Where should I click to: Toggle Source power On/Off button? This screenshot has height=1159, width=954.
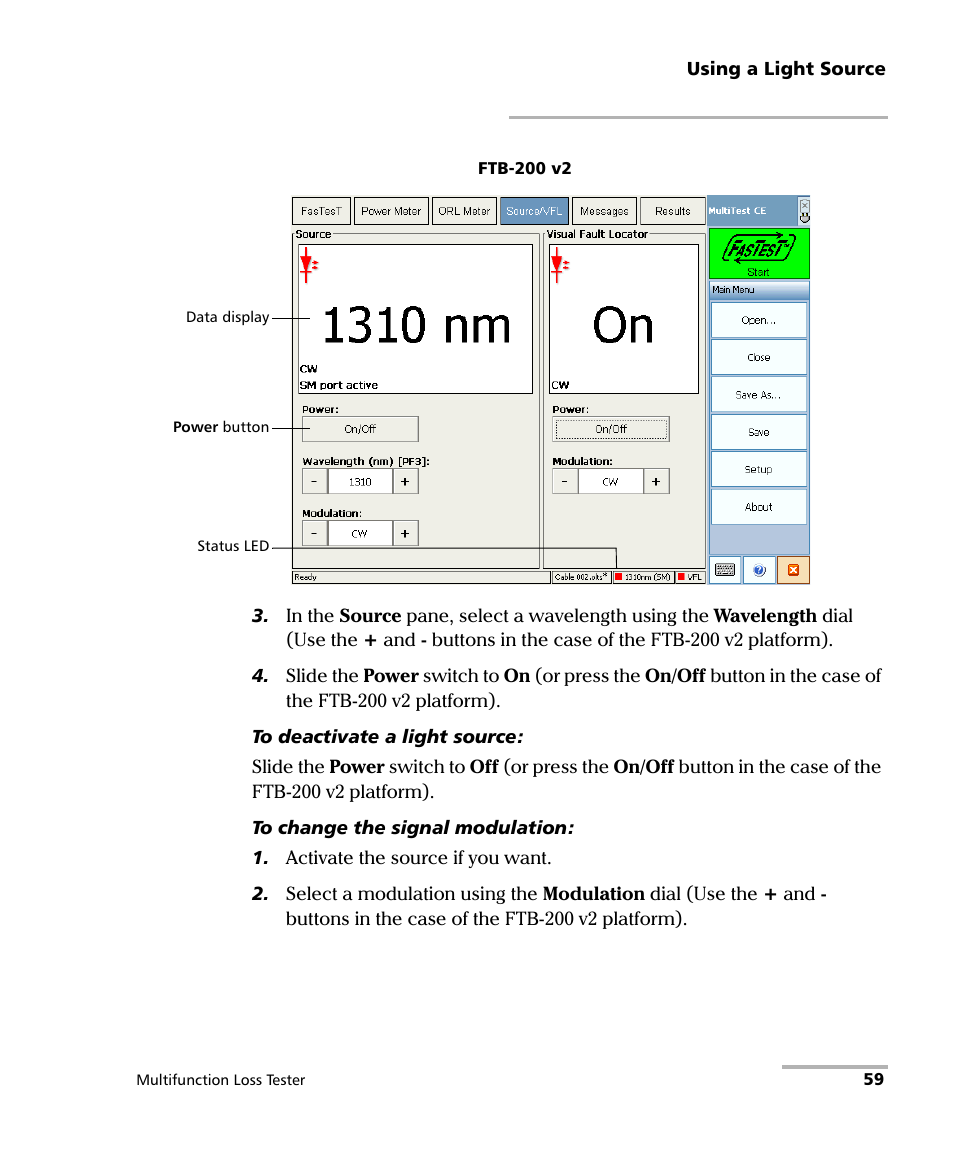tap(360, 429)
